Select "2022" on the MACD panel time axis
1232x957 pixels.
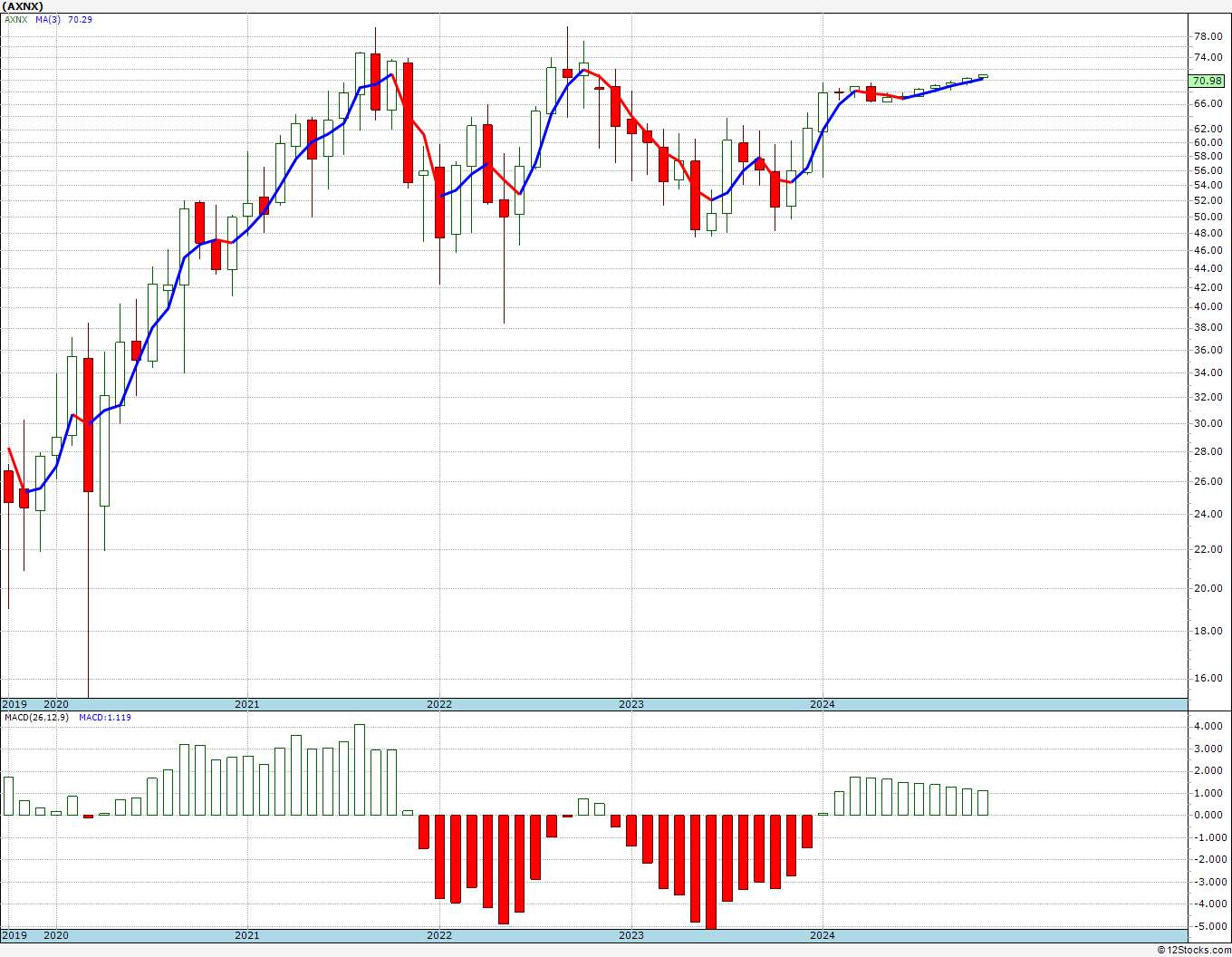coord(439,935)
